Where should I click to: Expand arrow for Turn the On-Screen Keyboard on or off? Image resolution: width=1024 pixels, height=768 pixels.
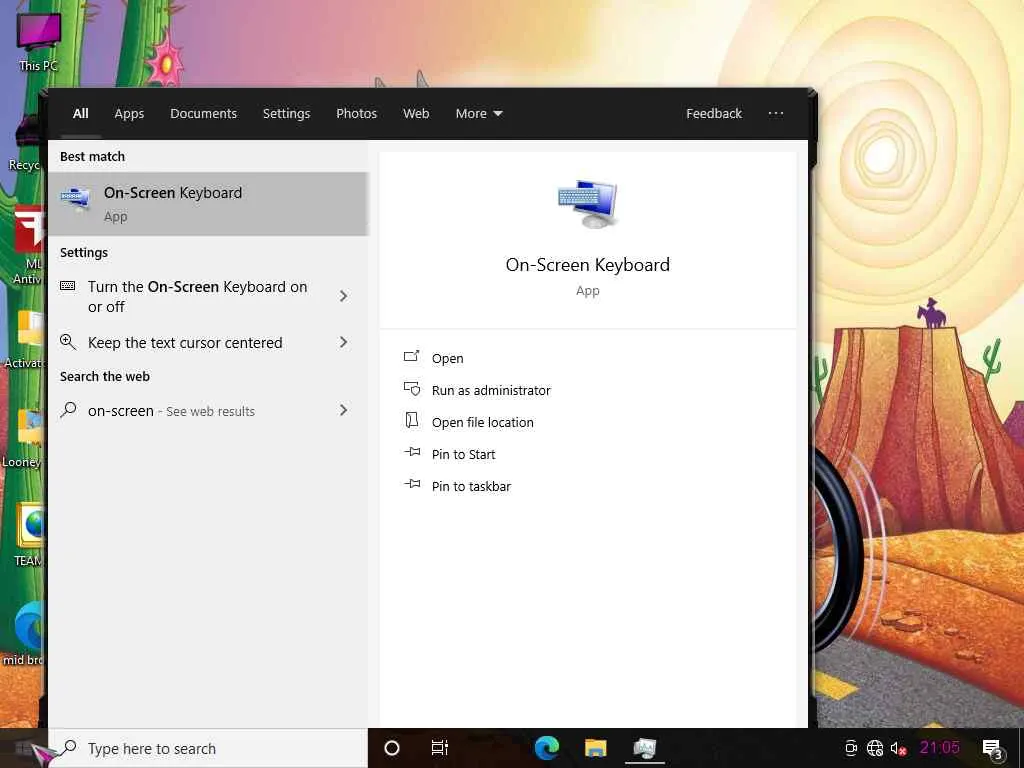click(344, 296)
